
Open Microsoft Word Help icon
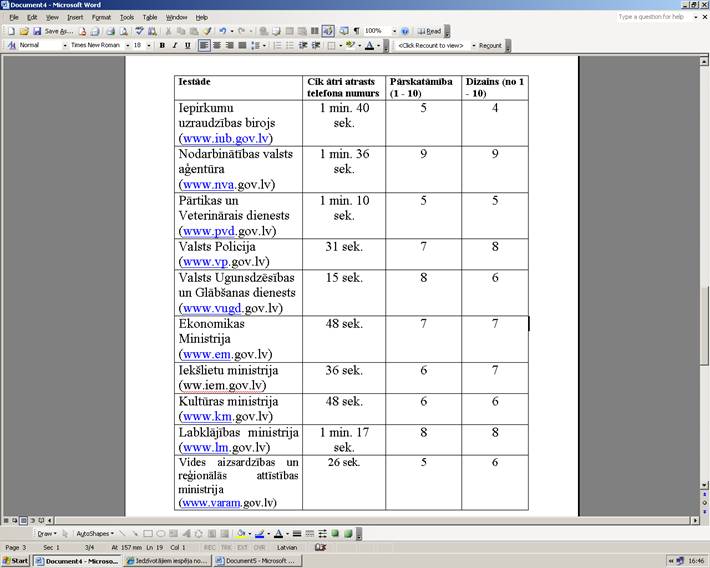tap(405, 31)
